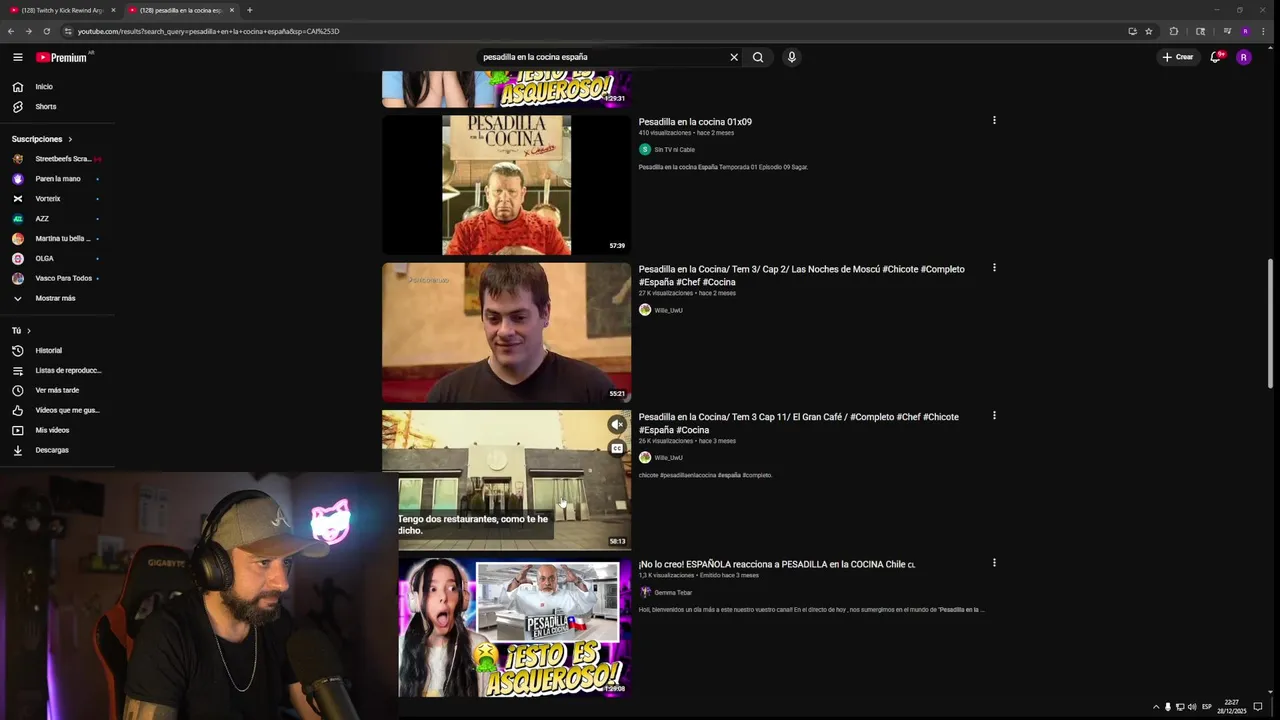The height and width of the screenshot is (720, 1280).
Task: Open OLGA subscription channel
Action: (57, 259)
